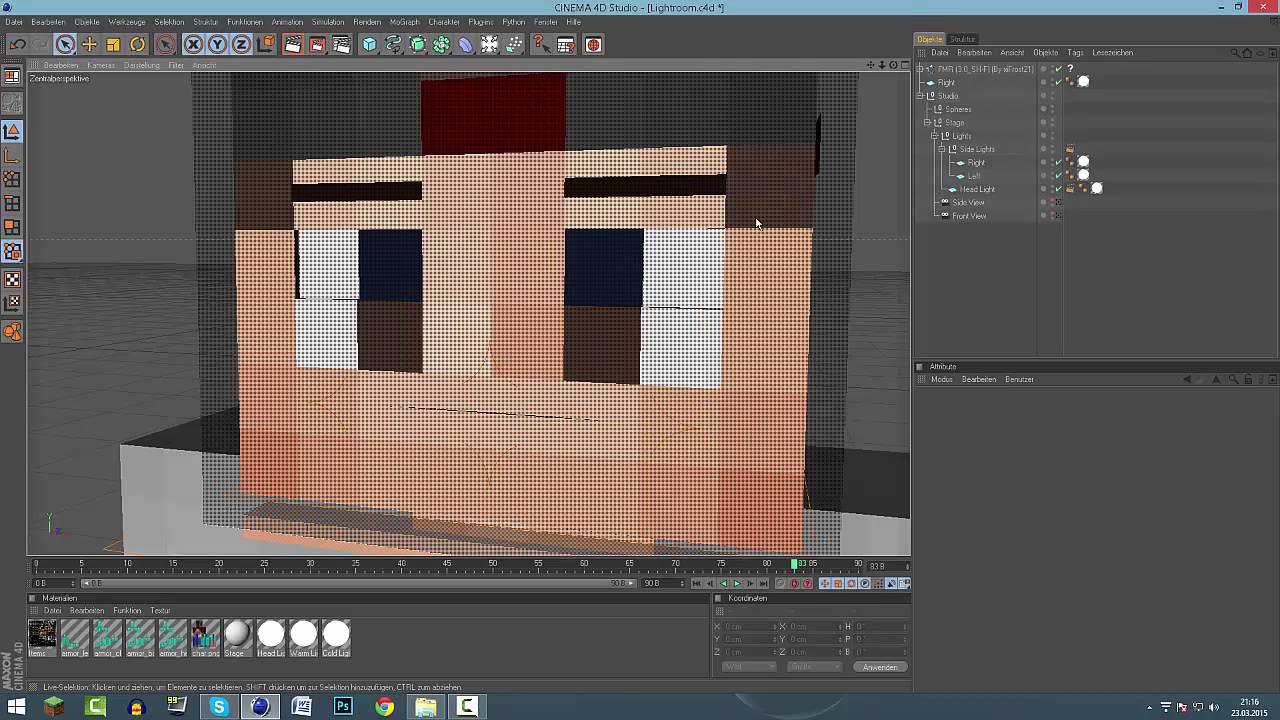Image resolution: width=1280 pixels, height=720 pixels.
Task: Open Google Chrome from the taskbar
Action: (x=384, y=707)
